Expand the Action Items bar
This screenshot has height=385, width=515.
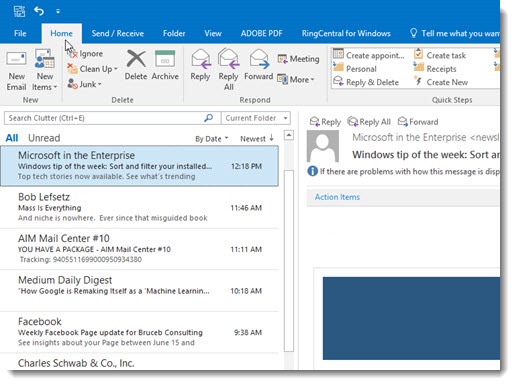coord(403,197)
